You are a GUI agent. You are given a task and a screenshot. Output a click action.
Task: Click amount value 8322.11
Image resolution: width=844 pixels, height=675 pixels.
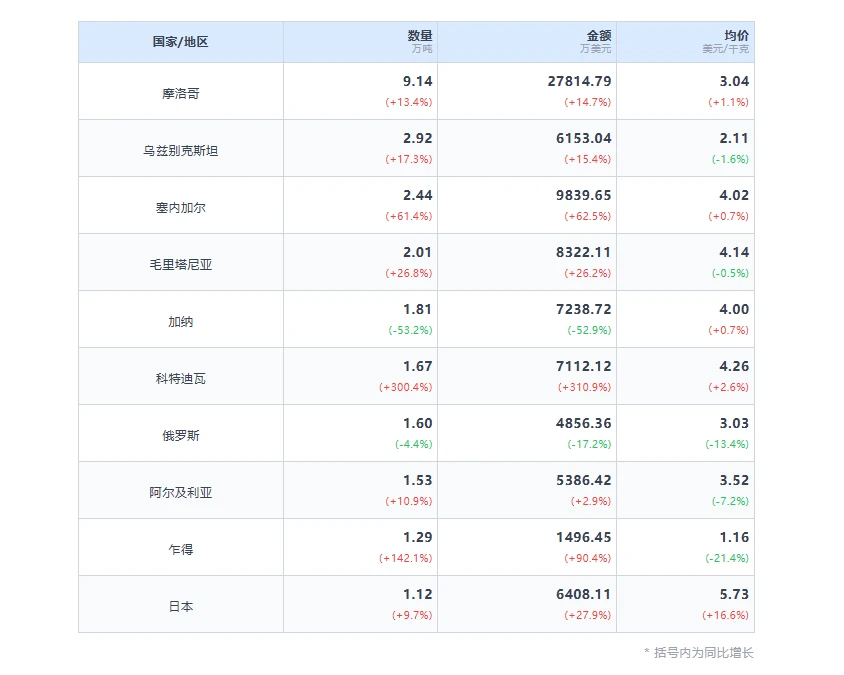584,252
